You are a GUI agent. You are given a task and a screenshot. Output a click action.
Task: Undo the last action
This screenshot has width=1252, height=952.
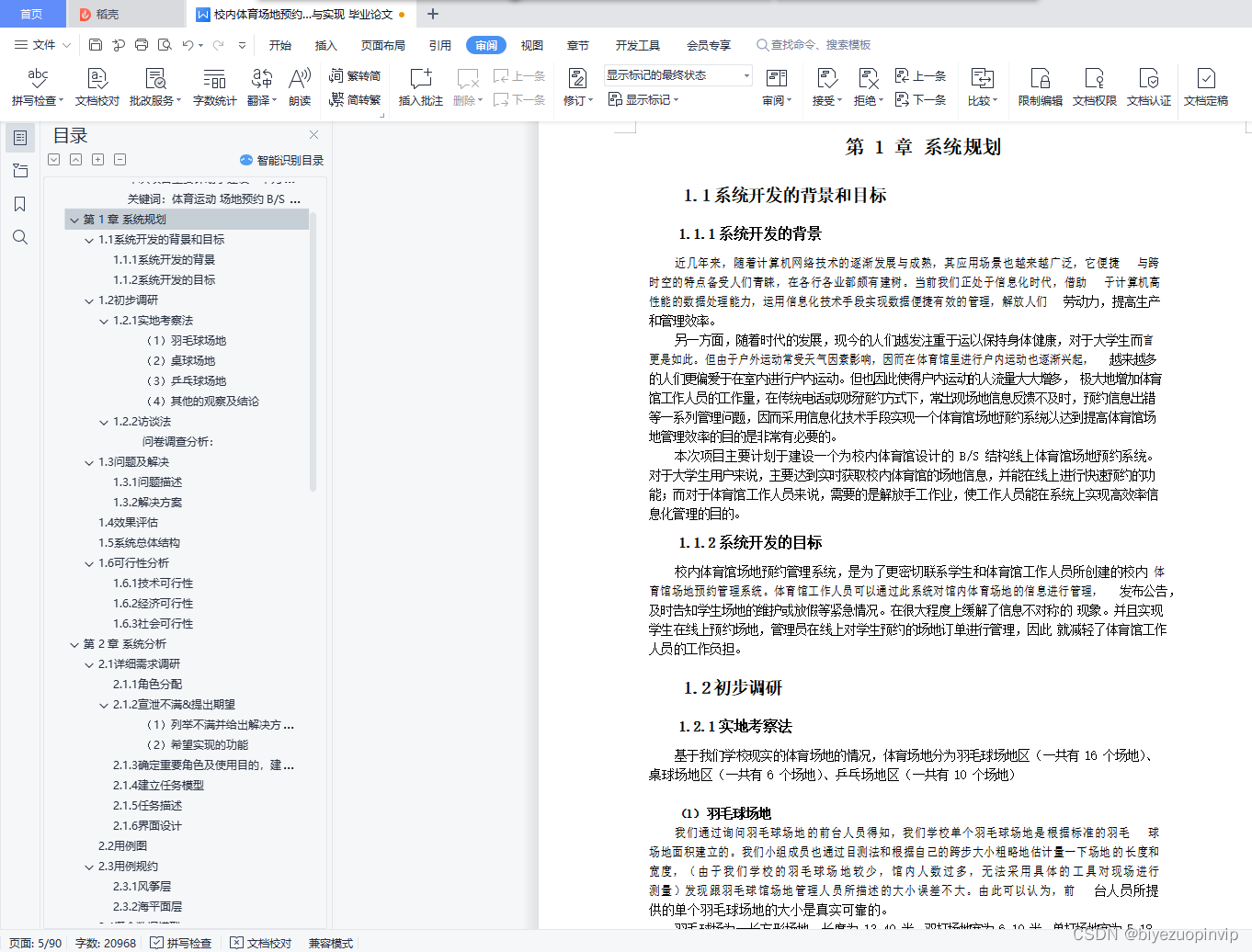pyautogui.click(x=188, y=44)
